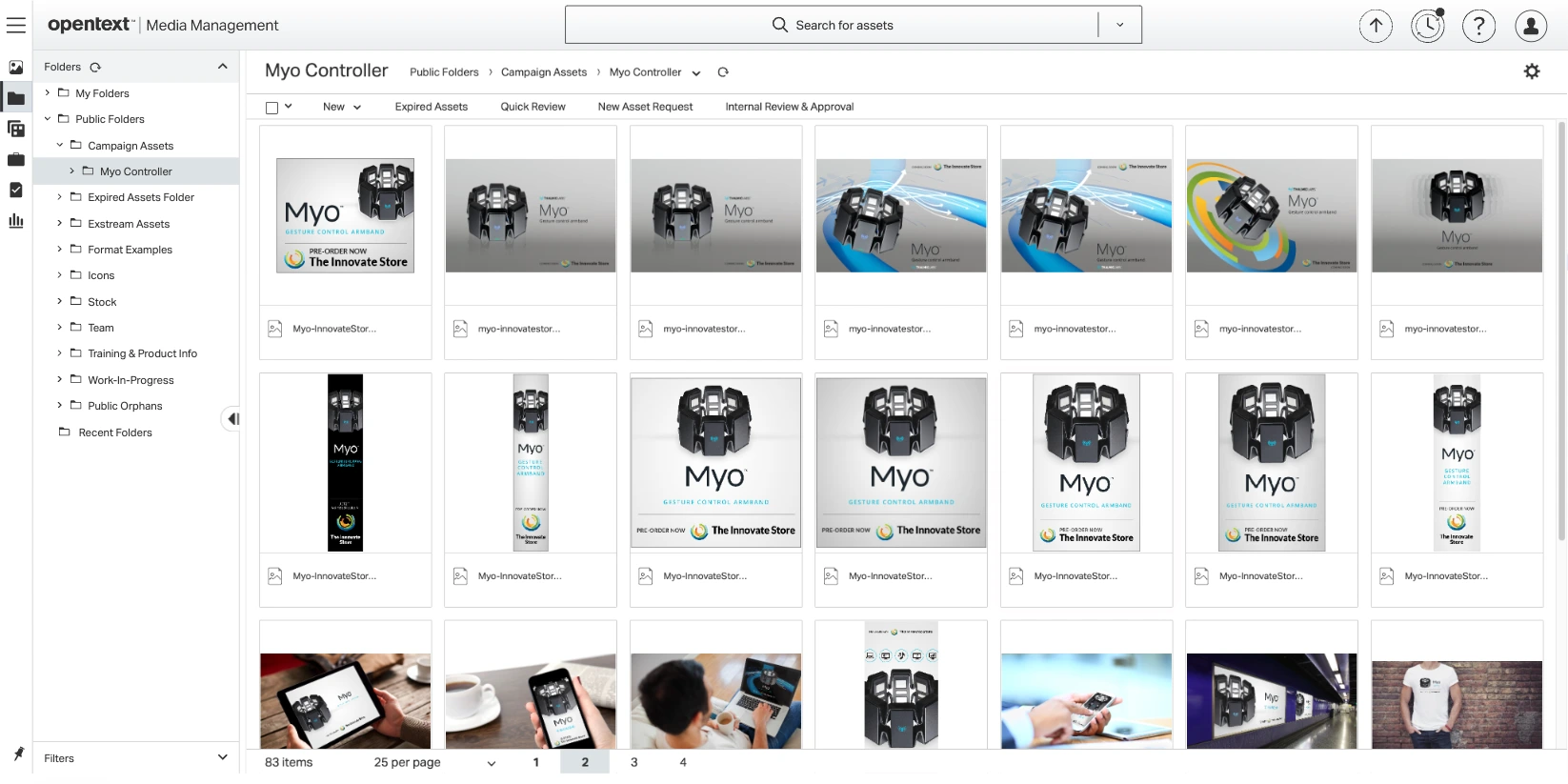Viewport: 1568px width, 784px height.
Task: Select the folders icon in left rail
Action: click(x=16, y=98)
